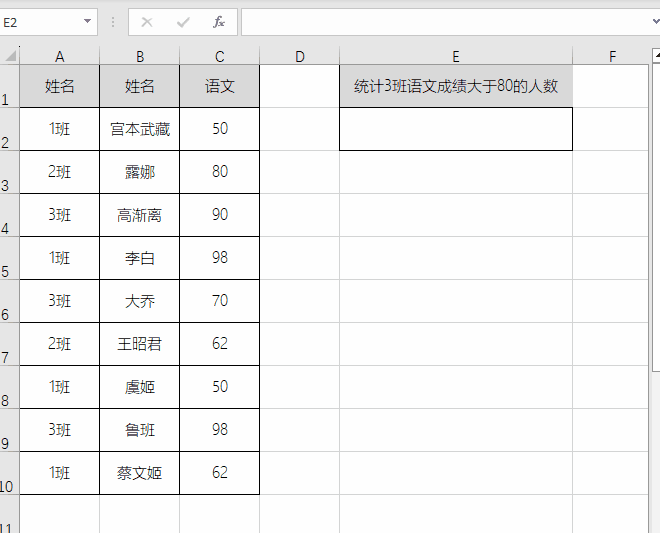660x533 pixels.
Task: Click the Name Box showing E2
Action: click(x=41, y=22)
